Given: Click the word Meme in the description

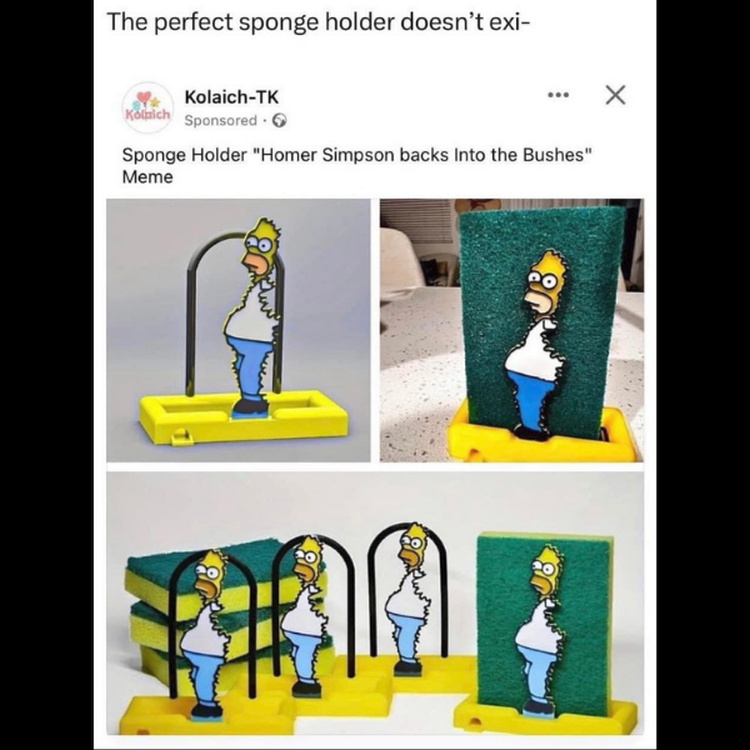Looking at the screenshot, I should point(147,177).
